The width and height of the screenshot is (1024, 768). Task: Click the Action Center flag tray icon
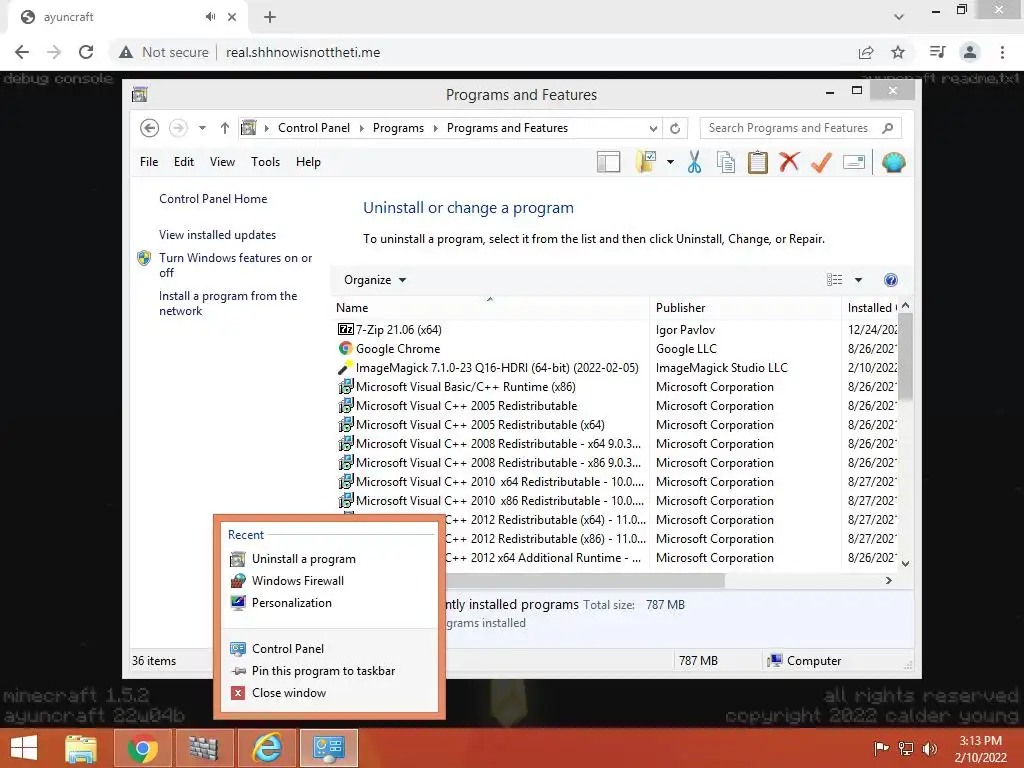881,748
